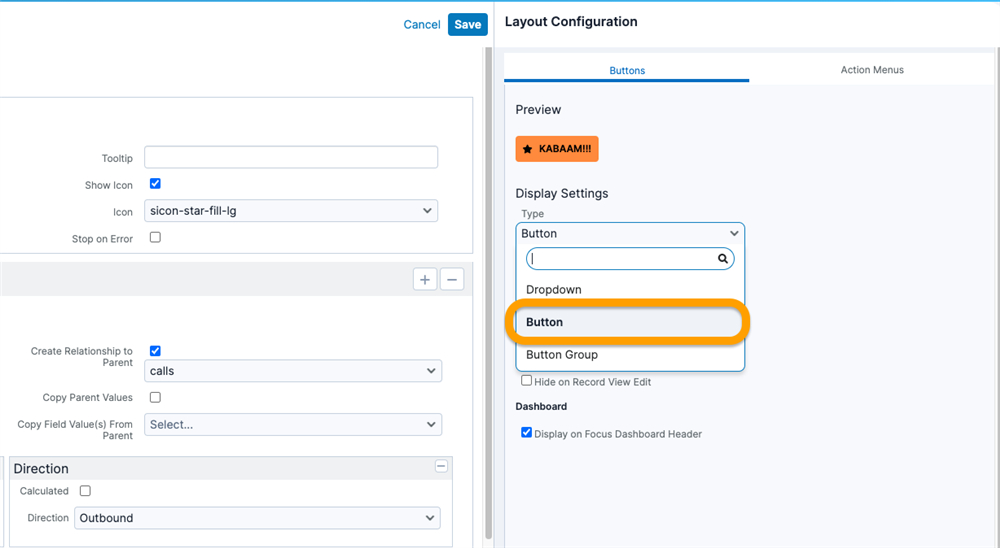Uncheck Create Relationship to Parent
Screen dimensions: 1000x548
tap(155, 351)
